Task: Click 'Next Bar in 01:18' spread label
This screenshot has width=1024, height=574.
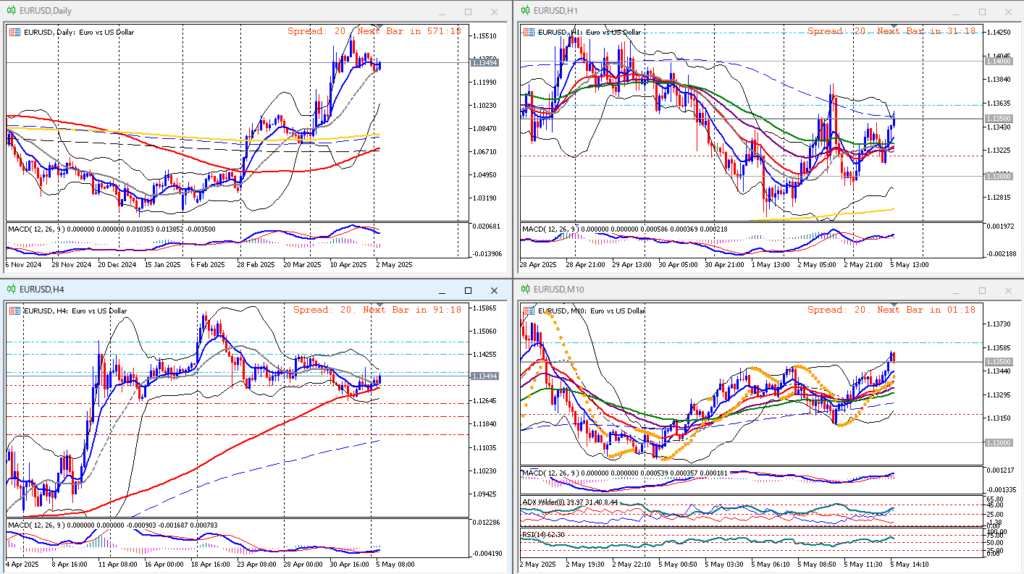Action: 891,310
